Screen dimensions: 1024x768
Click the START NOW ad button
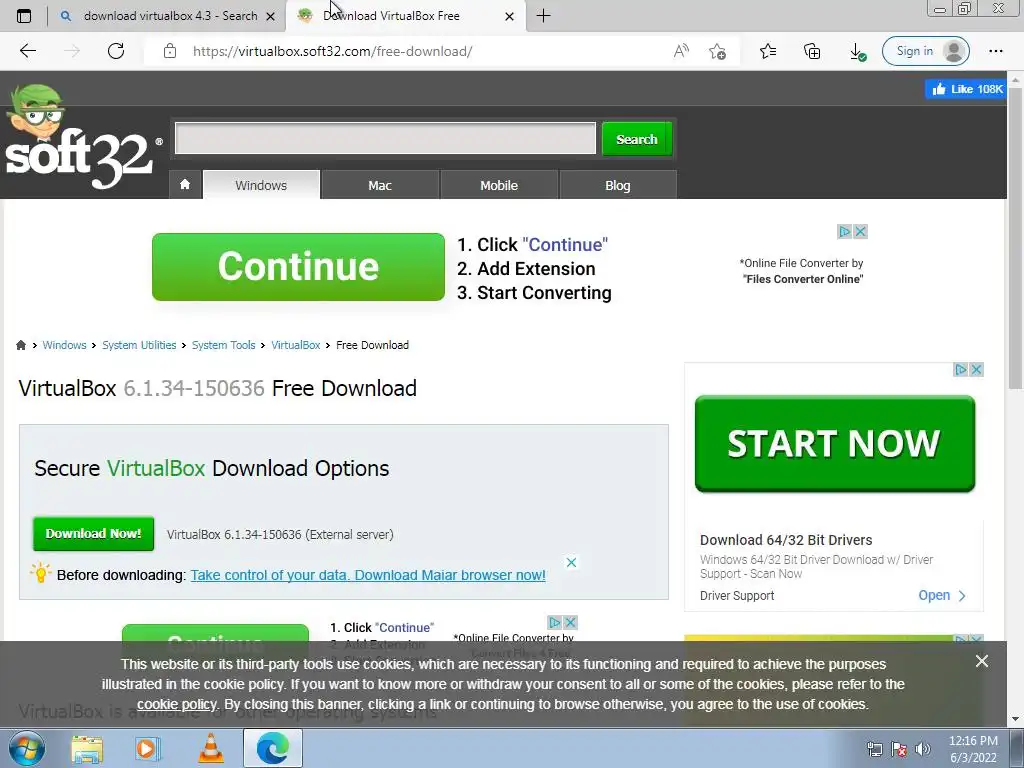point(835,443)
